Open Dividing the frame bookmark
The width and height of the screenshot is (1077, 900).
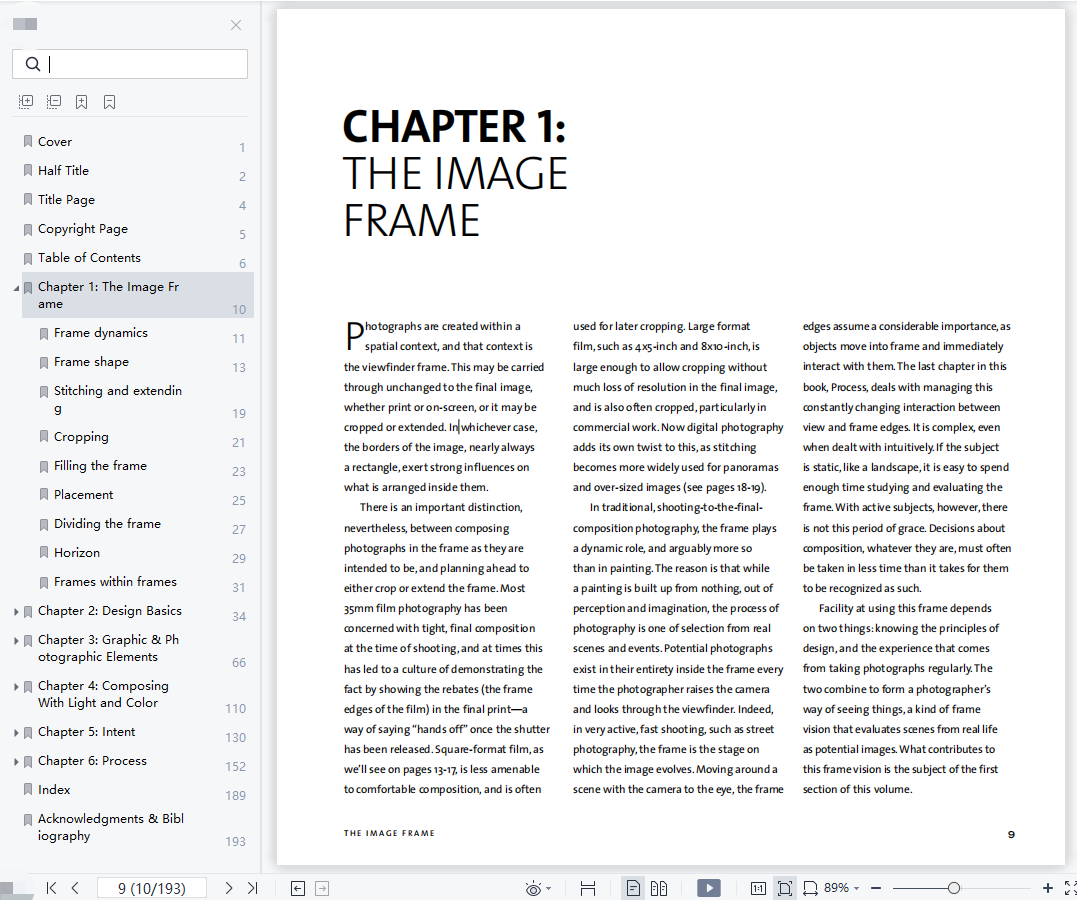coord(107,524)
